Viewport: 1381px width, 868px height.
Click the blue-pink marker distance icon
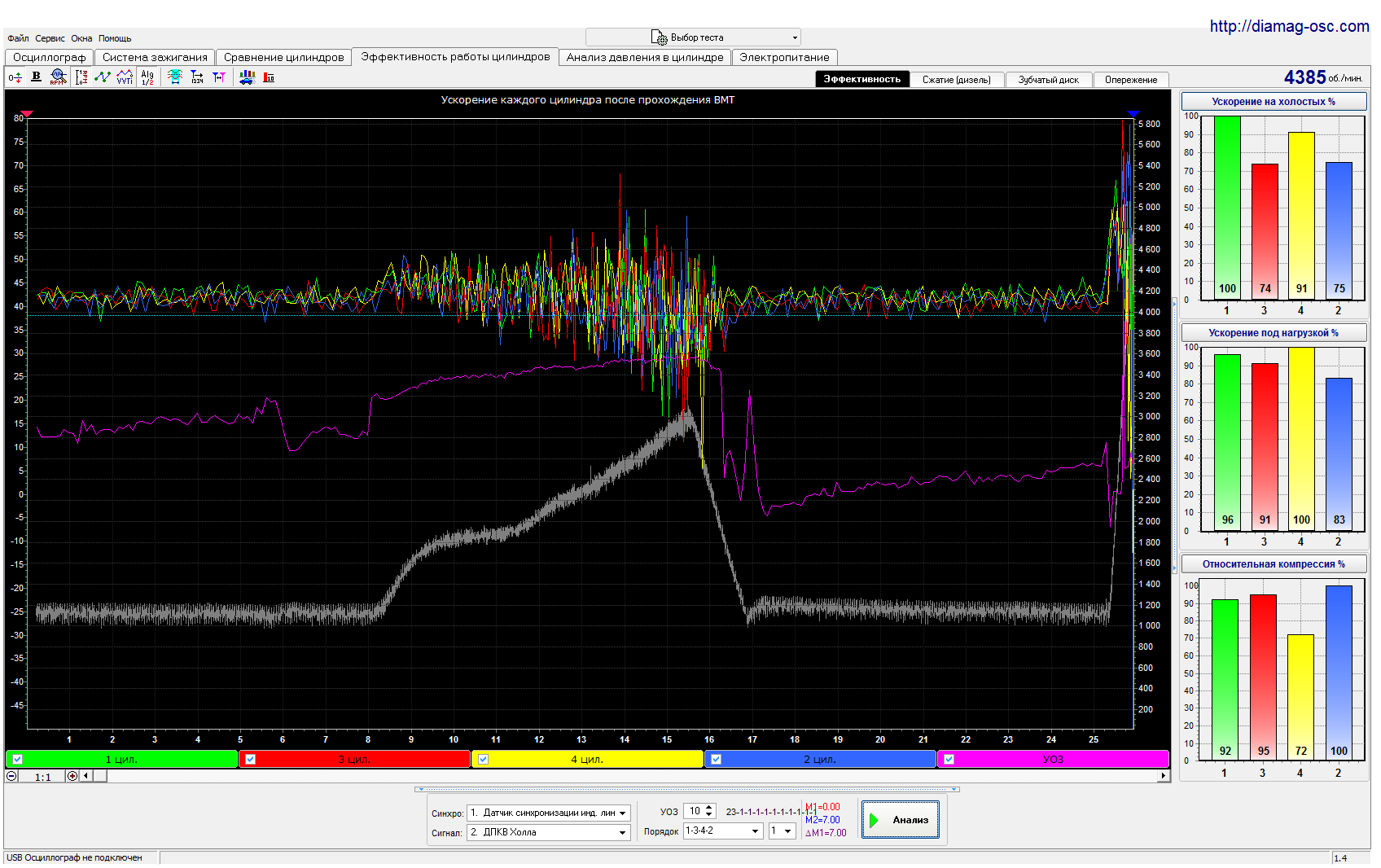[219, 77]
